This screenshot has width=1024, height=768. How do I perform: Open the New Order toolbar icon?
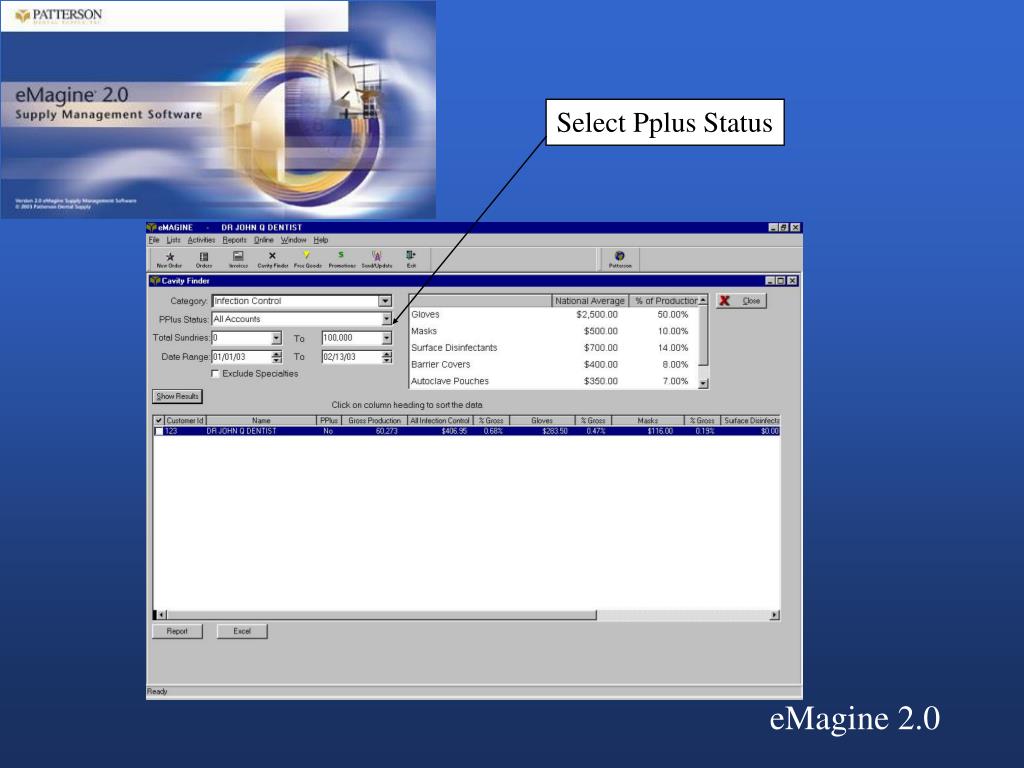click(x=170, y=259)
